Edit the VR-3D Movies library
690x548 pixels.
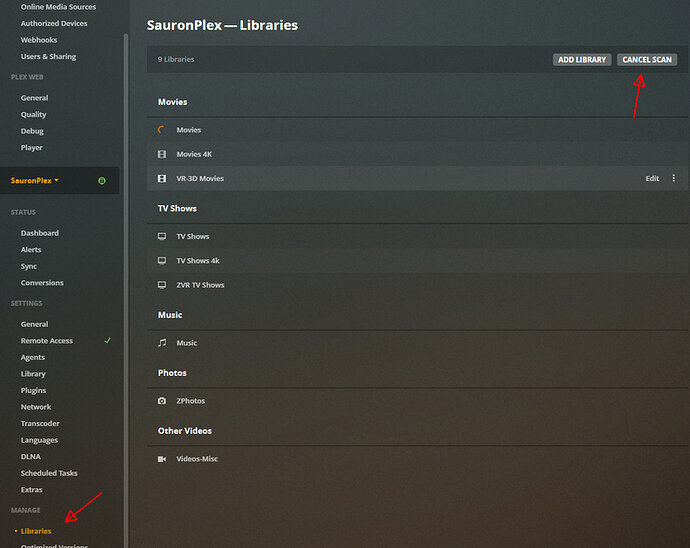(652, 178)
